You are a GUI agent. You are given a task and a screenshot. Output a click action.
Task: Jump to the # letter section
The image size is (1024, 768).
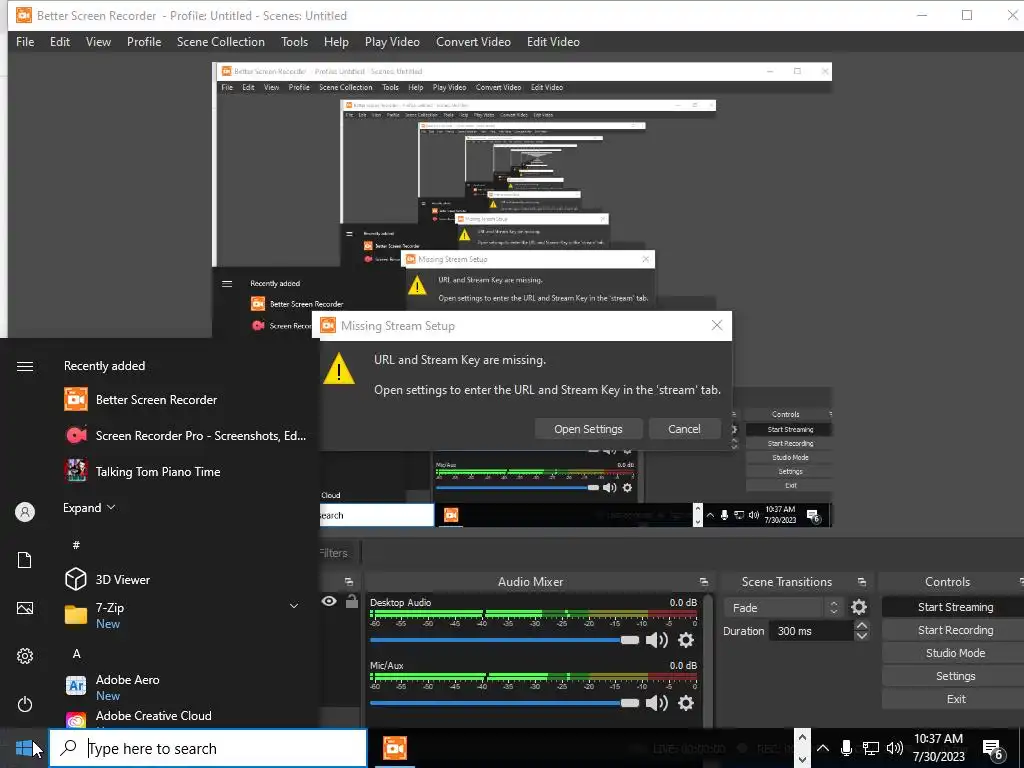click(x=76, y=545)
